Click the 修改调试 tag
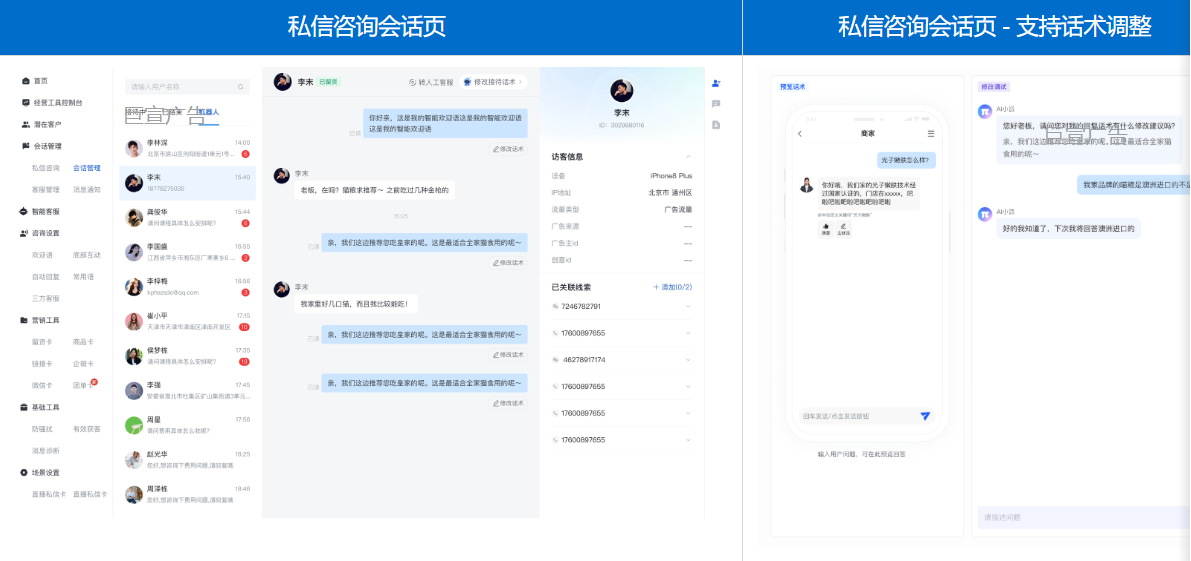 [994, 87]
